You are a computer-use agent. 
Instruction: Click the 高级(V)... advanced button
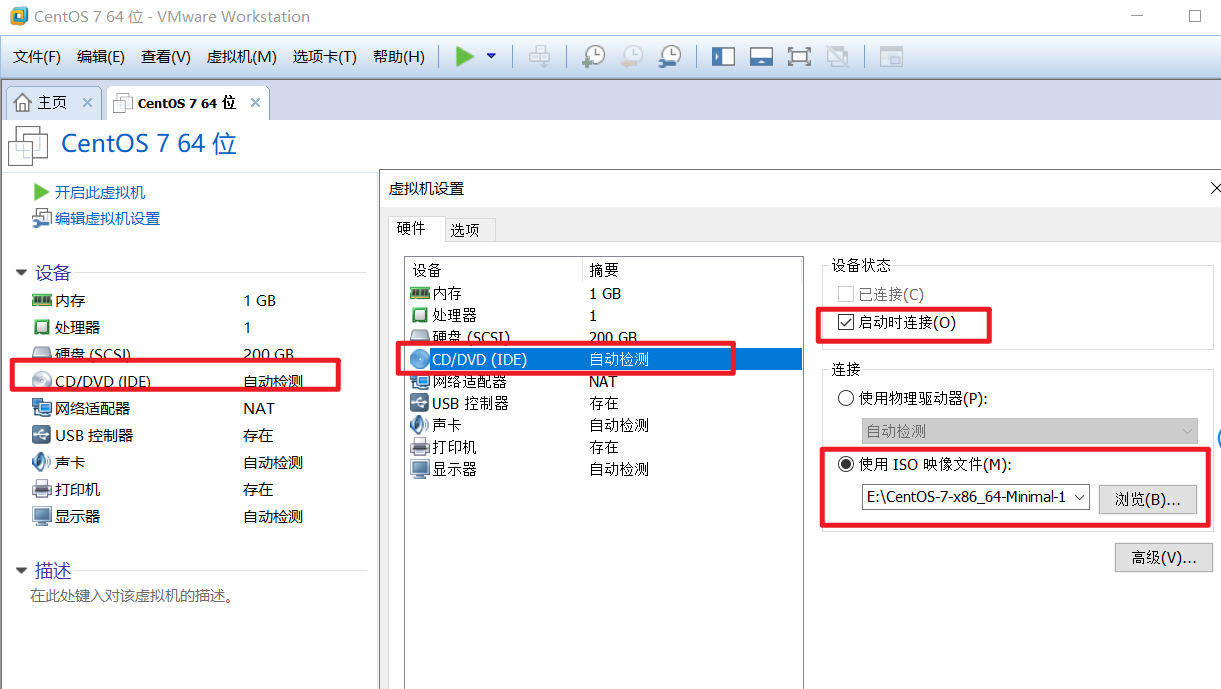pos(1164,558)
